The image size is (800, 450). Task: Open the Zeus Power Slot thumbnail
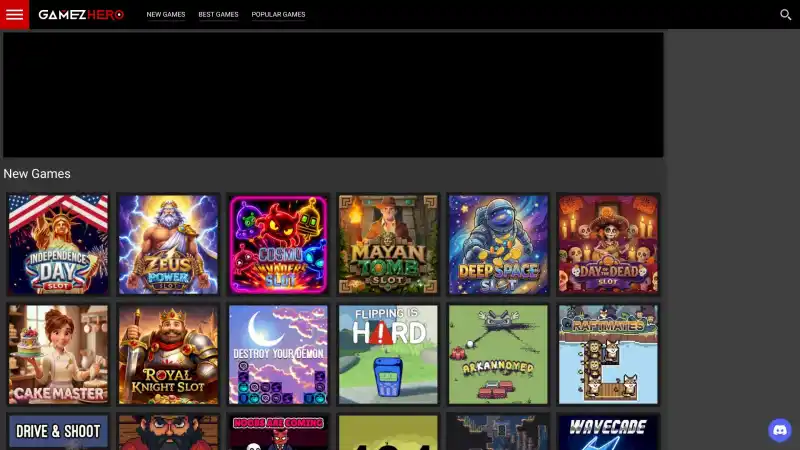(168, 244)
